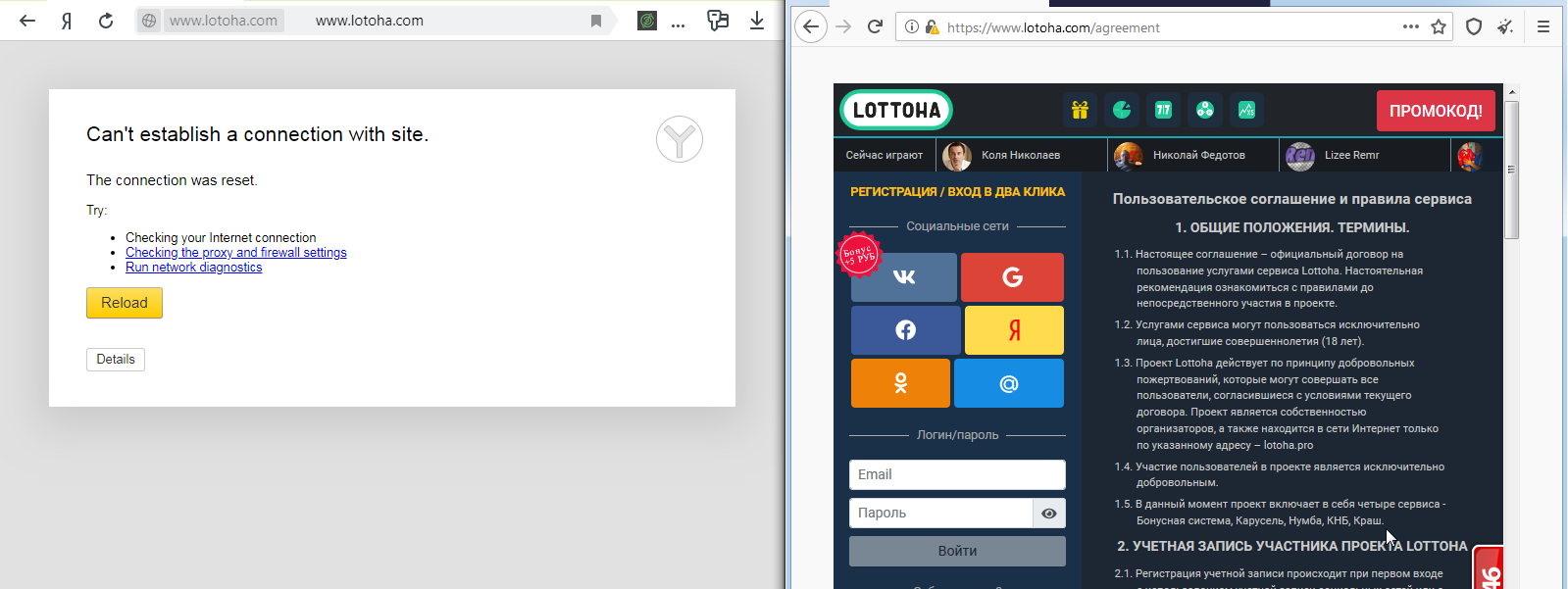
Task: Open the three-dots extensions overflow in Yandex
Action: tap(678, 24)
